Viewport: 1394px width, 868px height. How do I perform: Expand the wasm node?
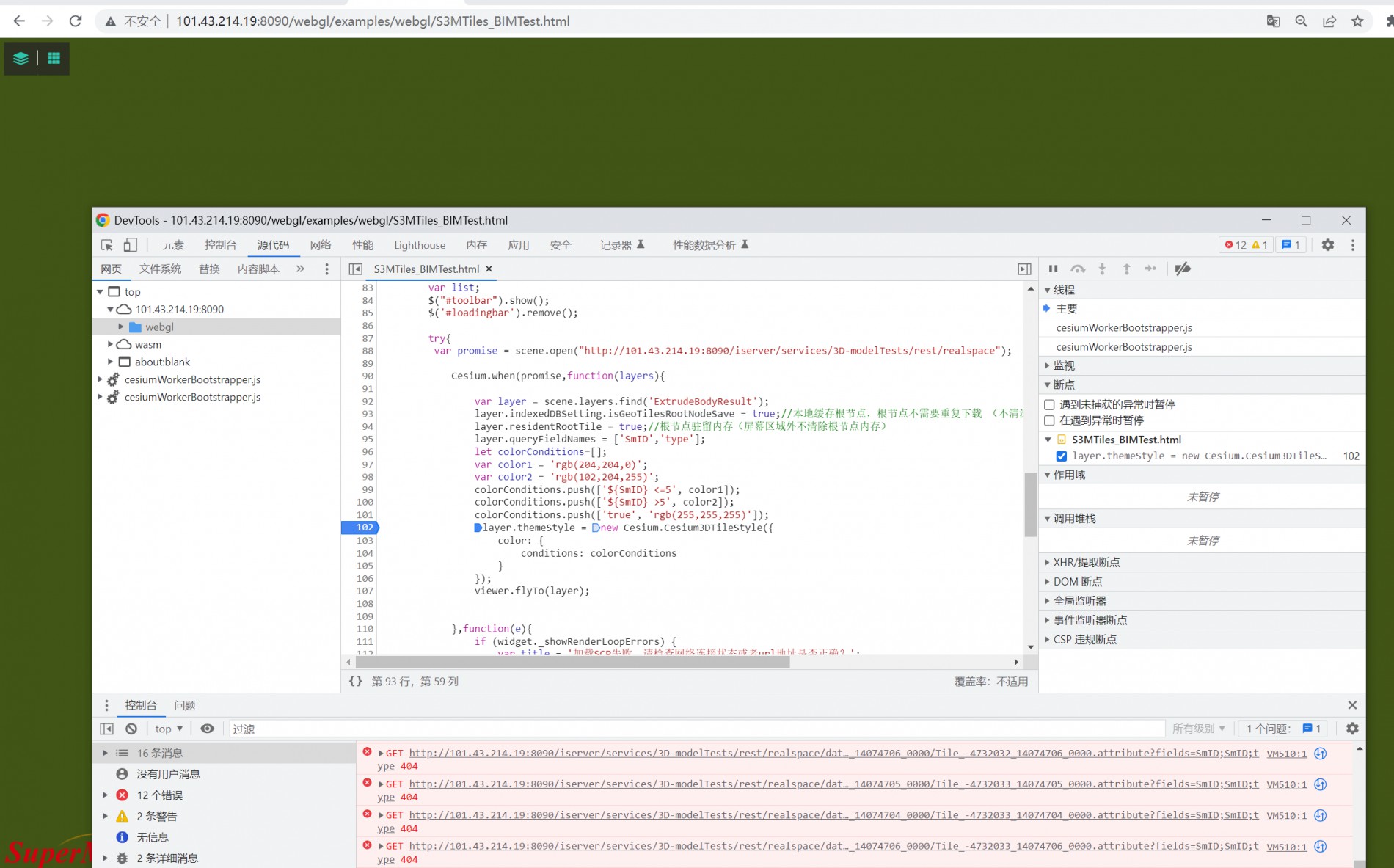tap(111, 344)
